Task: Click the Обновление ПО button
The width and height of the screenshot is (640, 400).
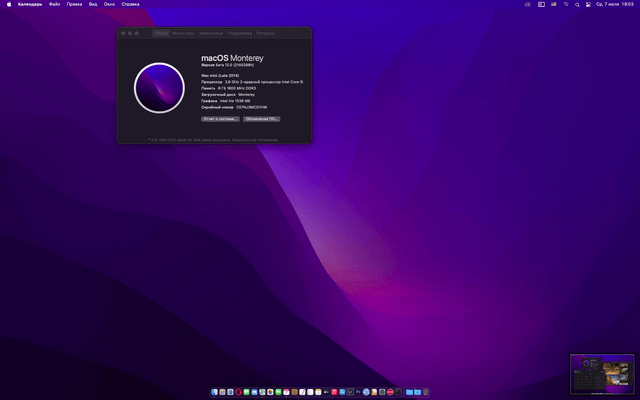Action: click(261, 118)
